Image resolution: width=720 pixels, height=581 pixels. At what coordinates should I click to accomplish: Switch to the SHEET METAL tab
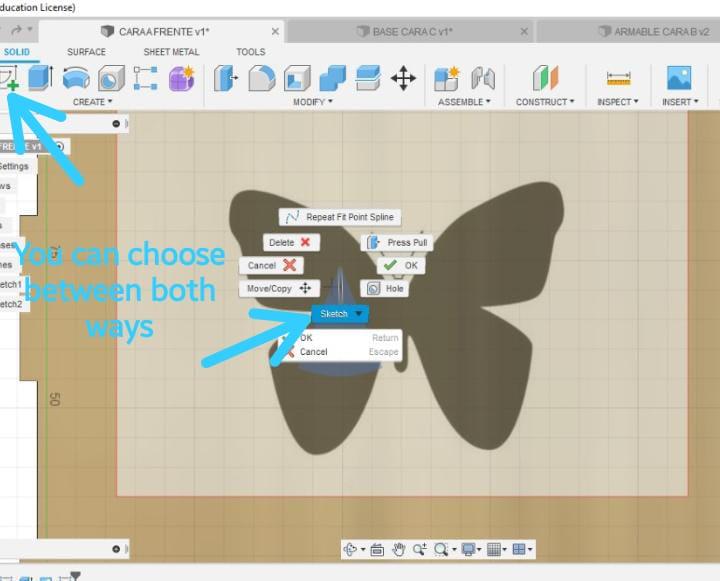pyautogui.click(x=171, y=52)
